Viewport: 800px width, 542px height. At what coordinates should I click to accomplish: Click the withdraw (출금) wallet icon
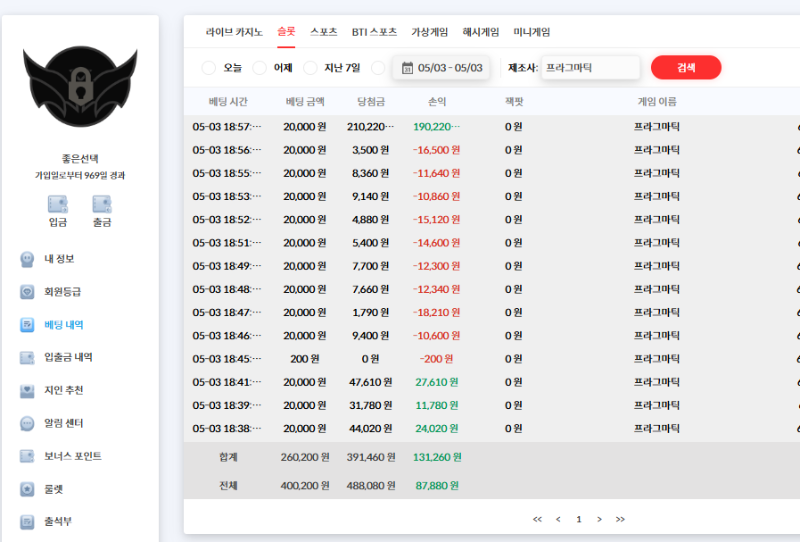(102, 204)
